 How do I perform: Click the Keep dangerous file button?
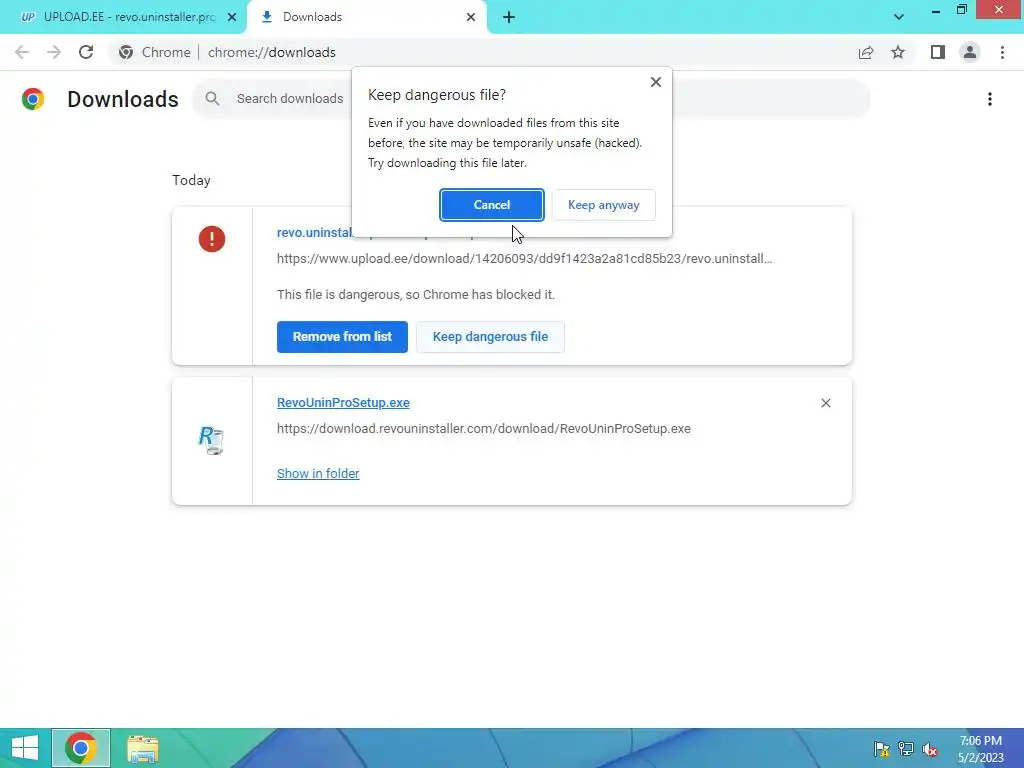pos(490,337)
